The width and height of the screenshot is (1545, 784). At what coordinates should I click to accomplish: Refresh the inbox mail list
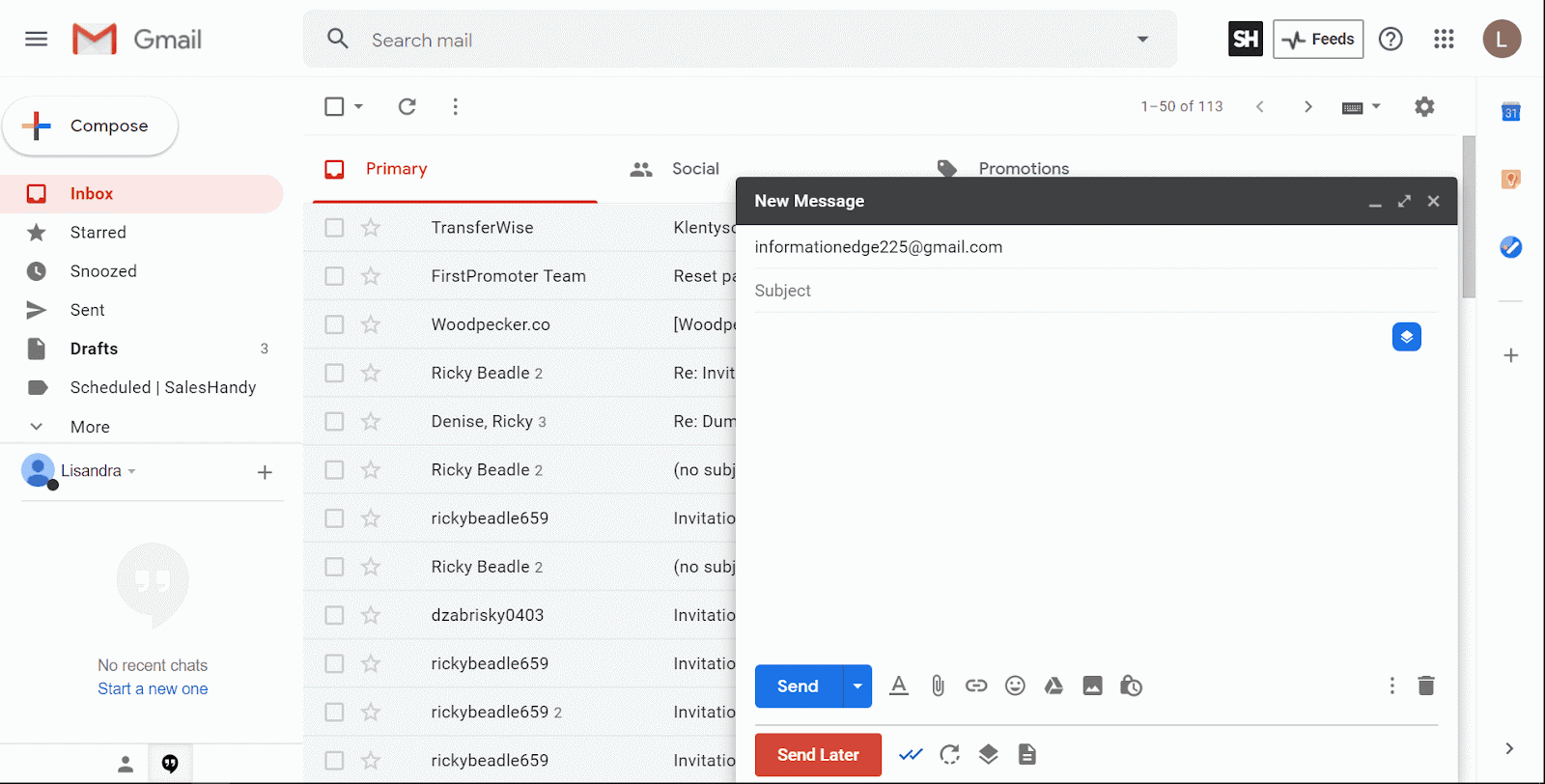click(407, 106)
